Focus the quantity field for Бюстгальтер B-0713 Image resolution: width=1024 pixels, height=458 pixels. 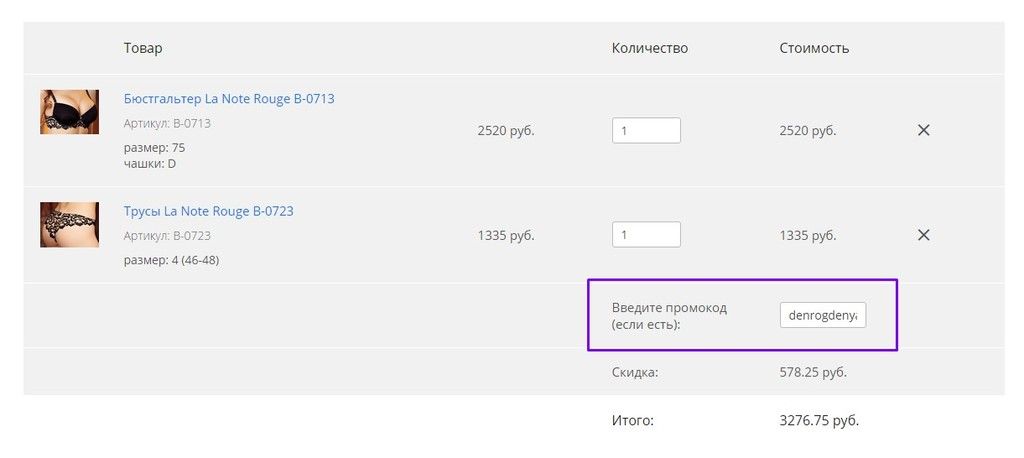tap(646, 131)
